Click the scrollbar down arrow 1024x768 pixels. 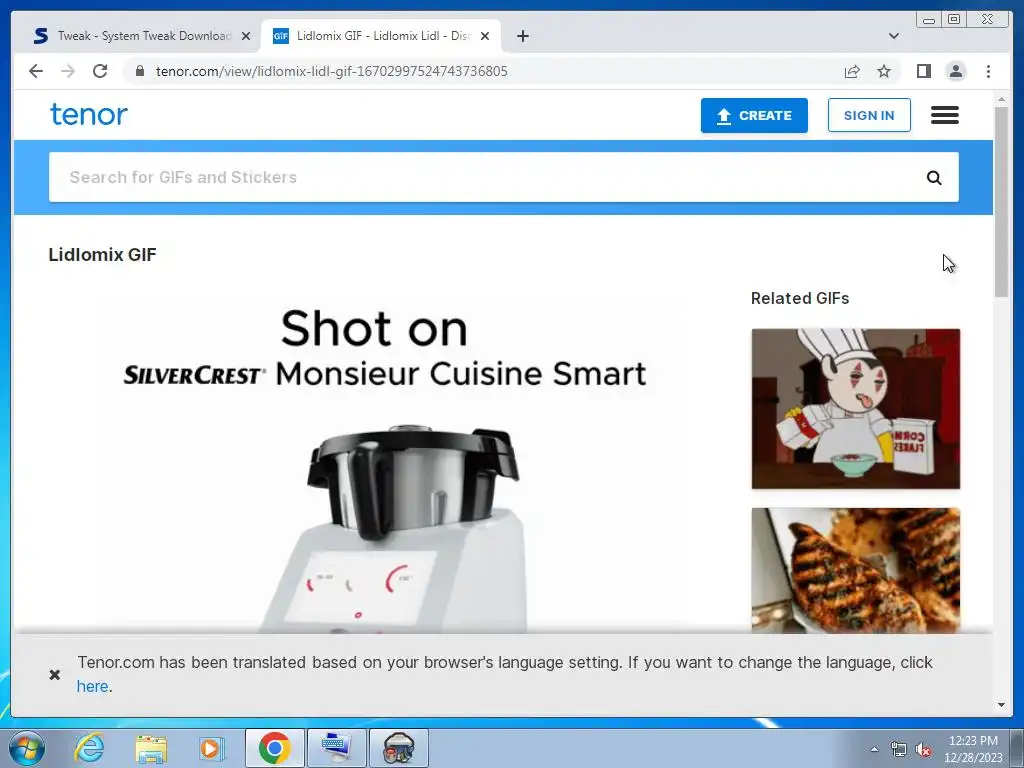click(x=1001, y=705)
